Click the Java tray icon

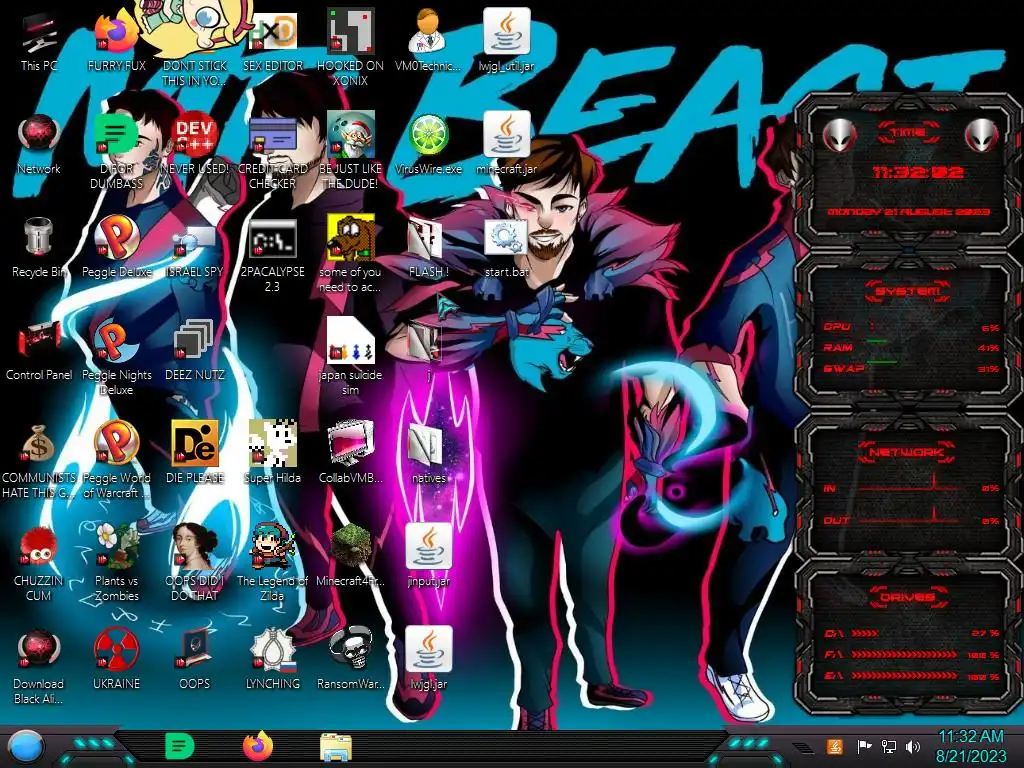[x=834, y=746]
